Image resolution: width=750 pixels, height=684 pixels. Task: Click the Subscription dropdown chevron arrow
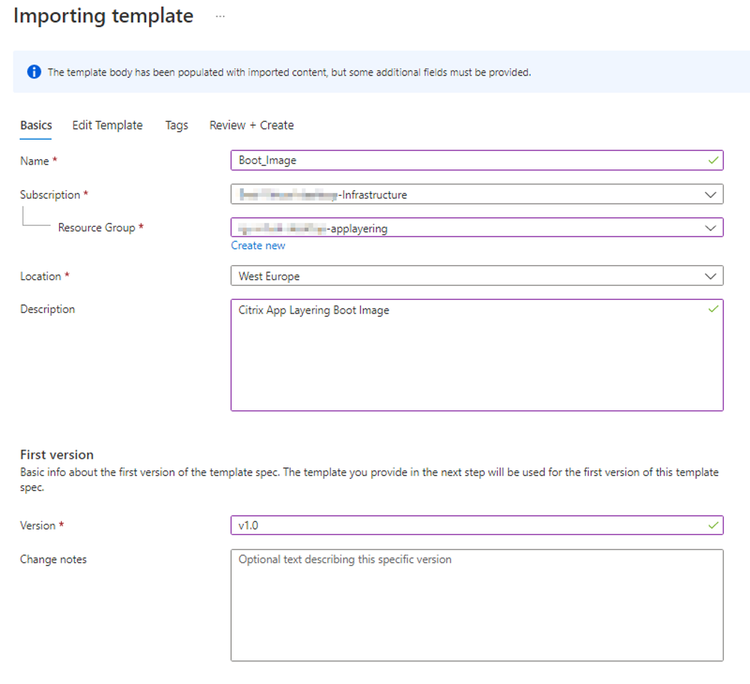click(710, 195)
